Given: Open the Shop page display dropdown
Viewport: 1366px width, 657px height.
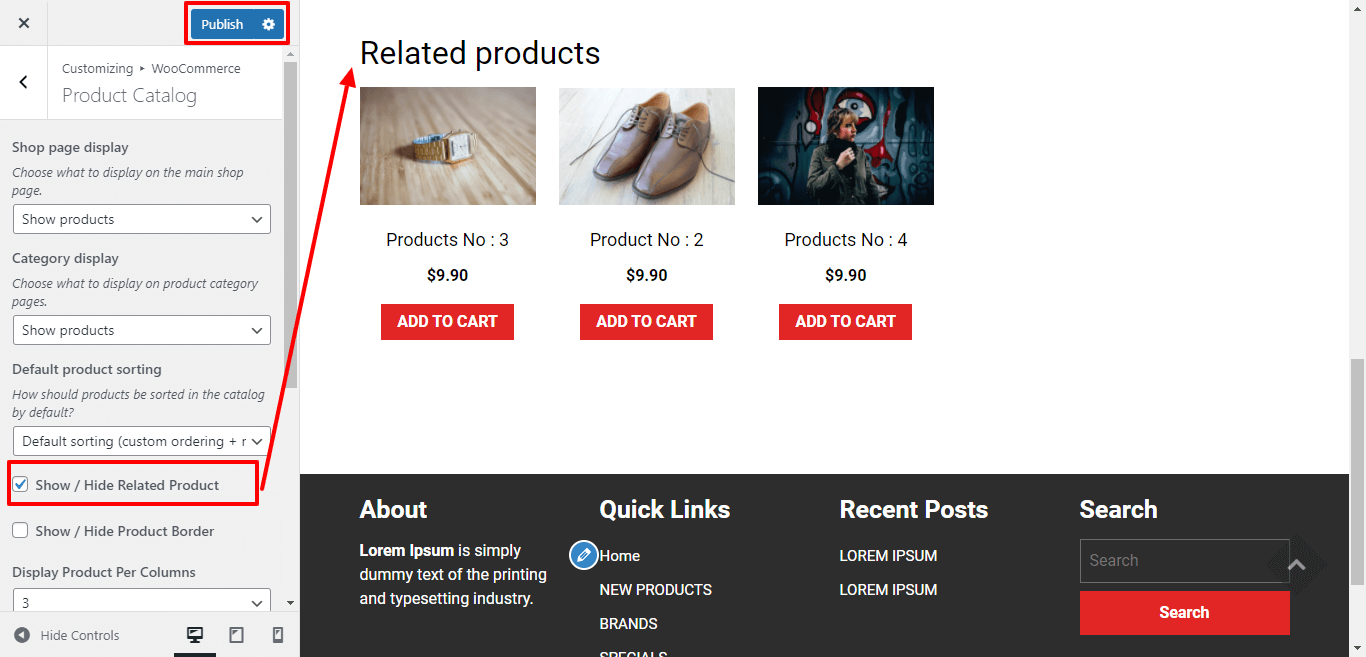Looking at the screenshot, I should [142, 219].
